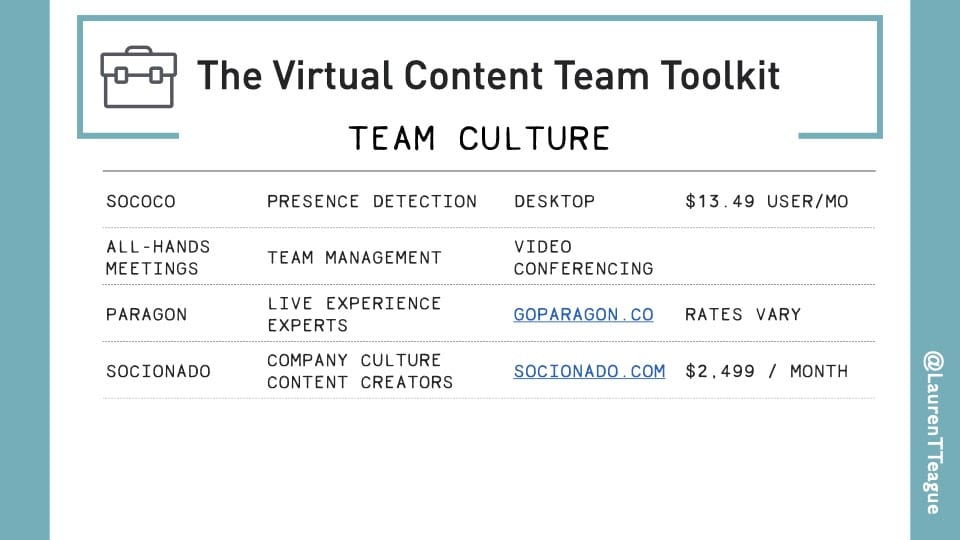
Task: Click the 'LIVE EXPERIENCE EXPERTS' cell
Action: point(354,315)
